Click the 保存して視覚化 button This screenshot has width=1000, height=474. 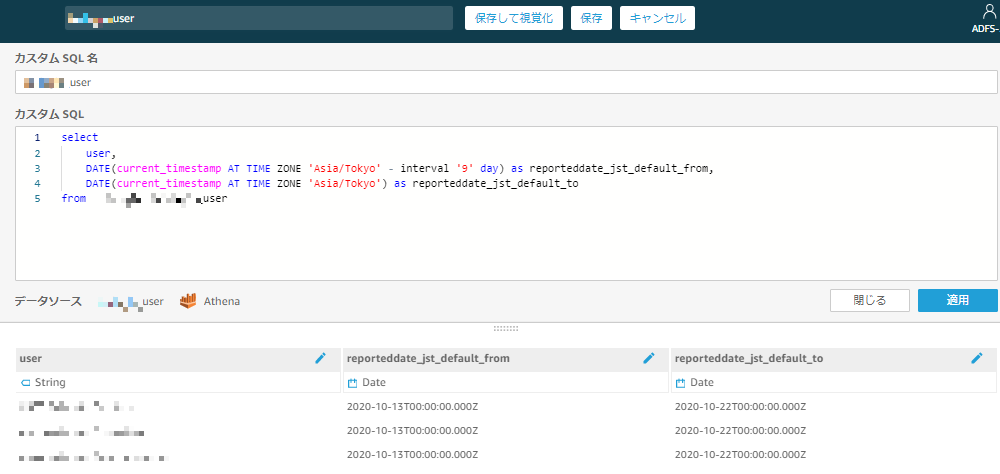(x=514, y=18)
